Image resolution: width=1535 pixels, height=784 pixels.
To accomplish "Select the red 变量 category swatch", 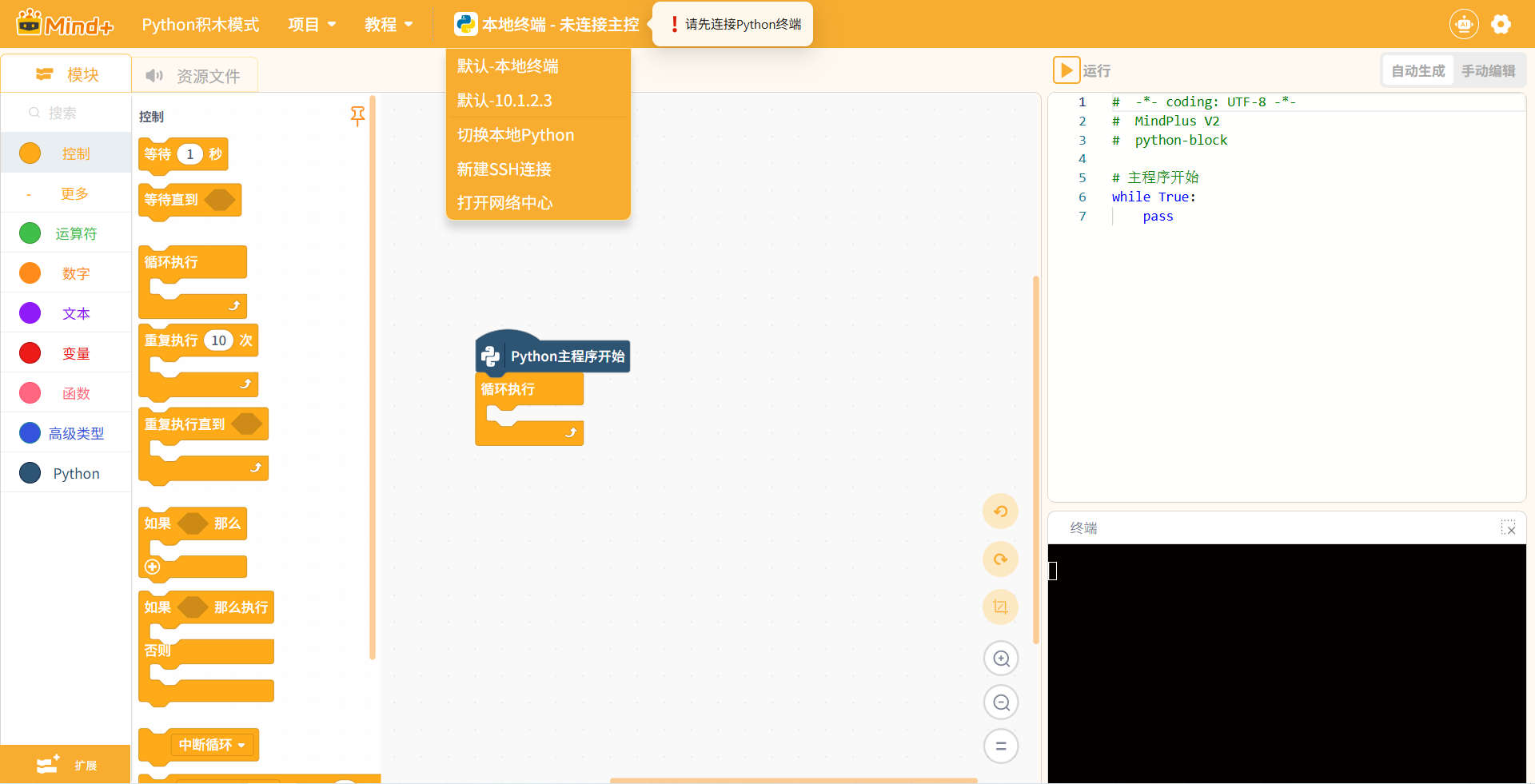I will [x=30, y=353].
